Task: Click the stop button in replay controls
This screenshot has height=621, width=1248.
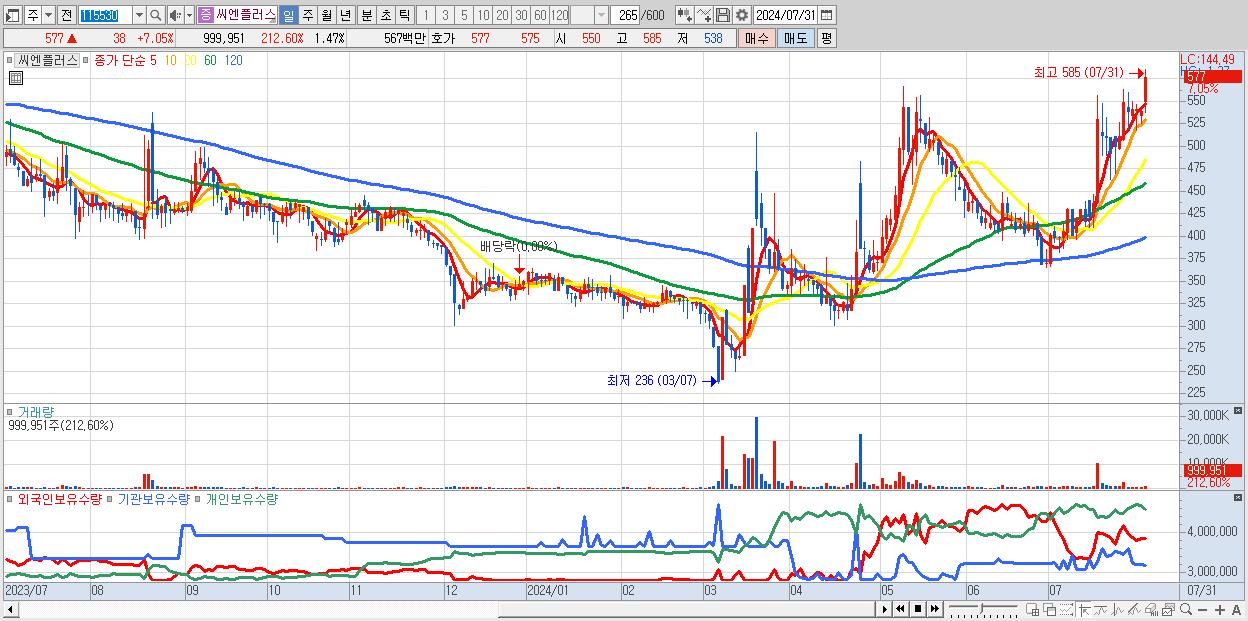Action: tap(918, 609)
